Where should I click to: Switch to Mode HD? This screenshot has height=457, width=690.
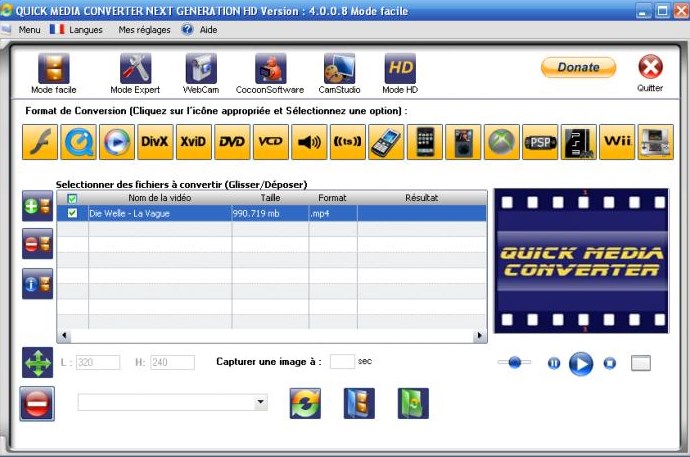pos(399,74)
